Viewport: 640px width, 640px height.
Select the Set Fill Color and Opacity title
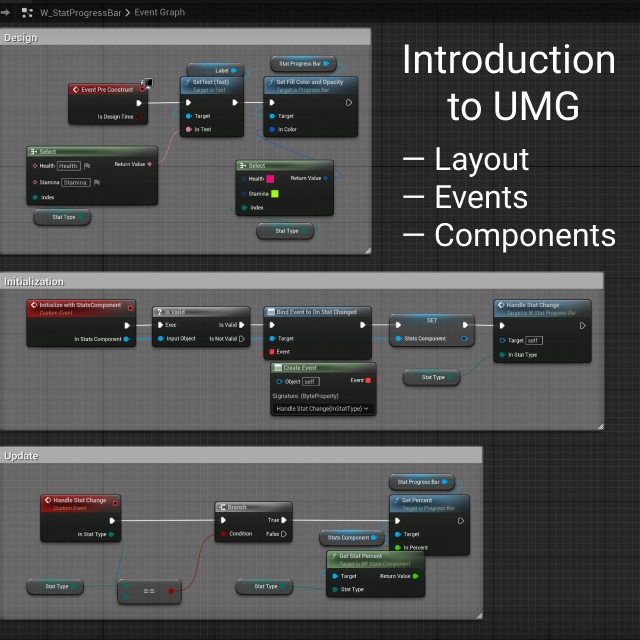[x=310, y=82]
